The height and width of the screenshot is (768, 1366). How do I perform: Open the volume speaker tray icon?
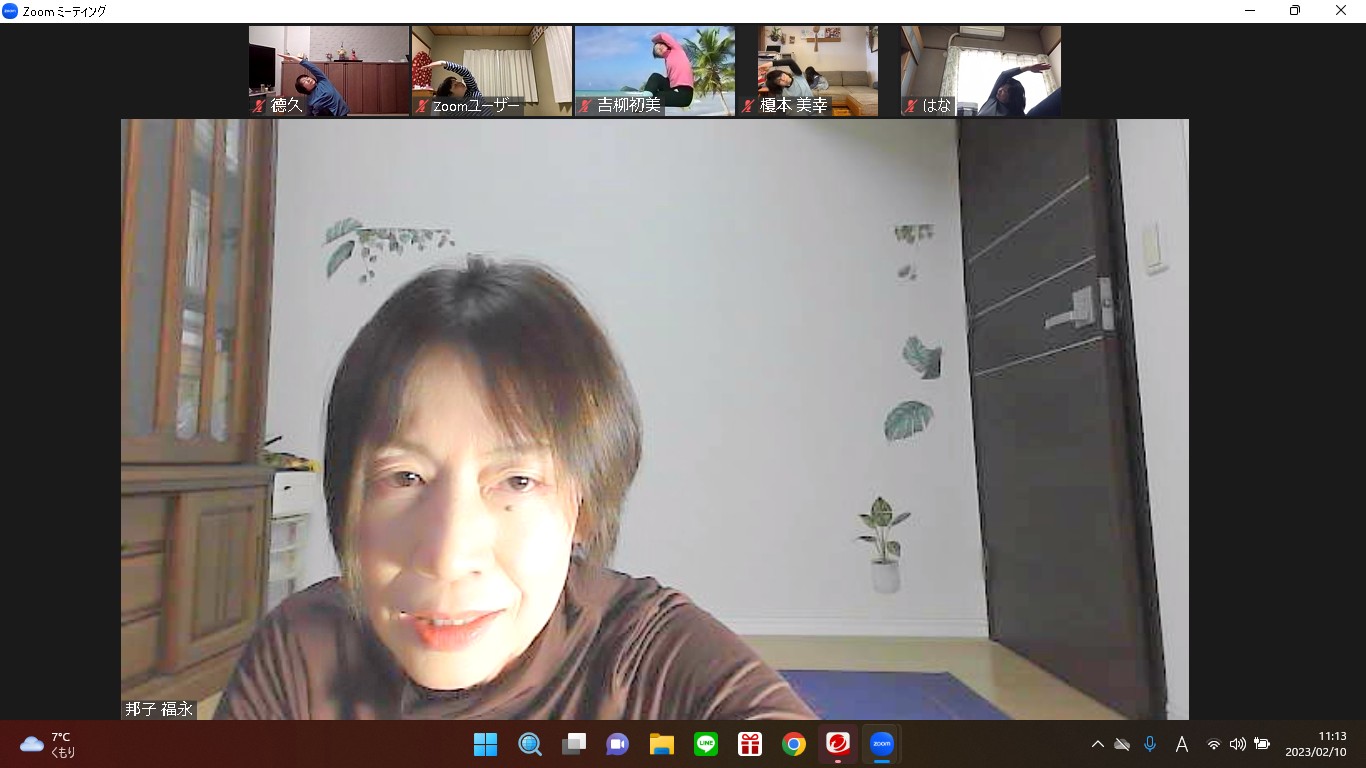[1238, 744]
